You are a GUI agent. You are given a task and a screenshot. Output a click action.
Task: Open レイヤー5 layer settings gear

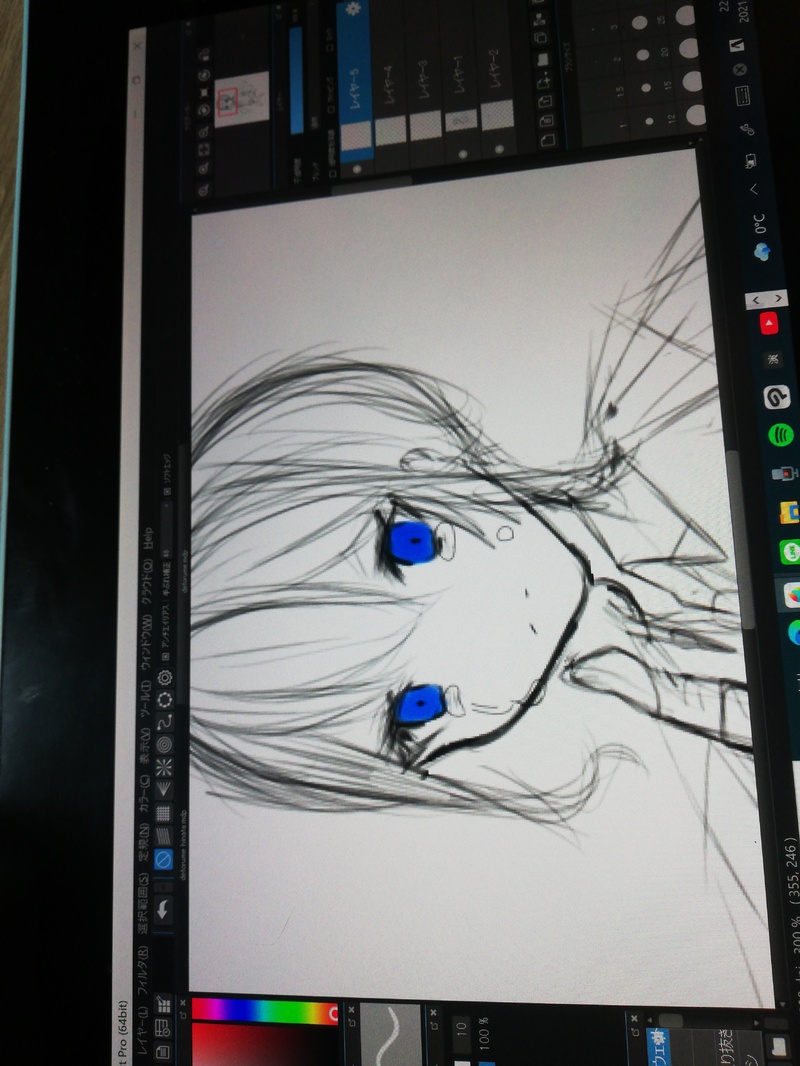(x=353, y=10)
